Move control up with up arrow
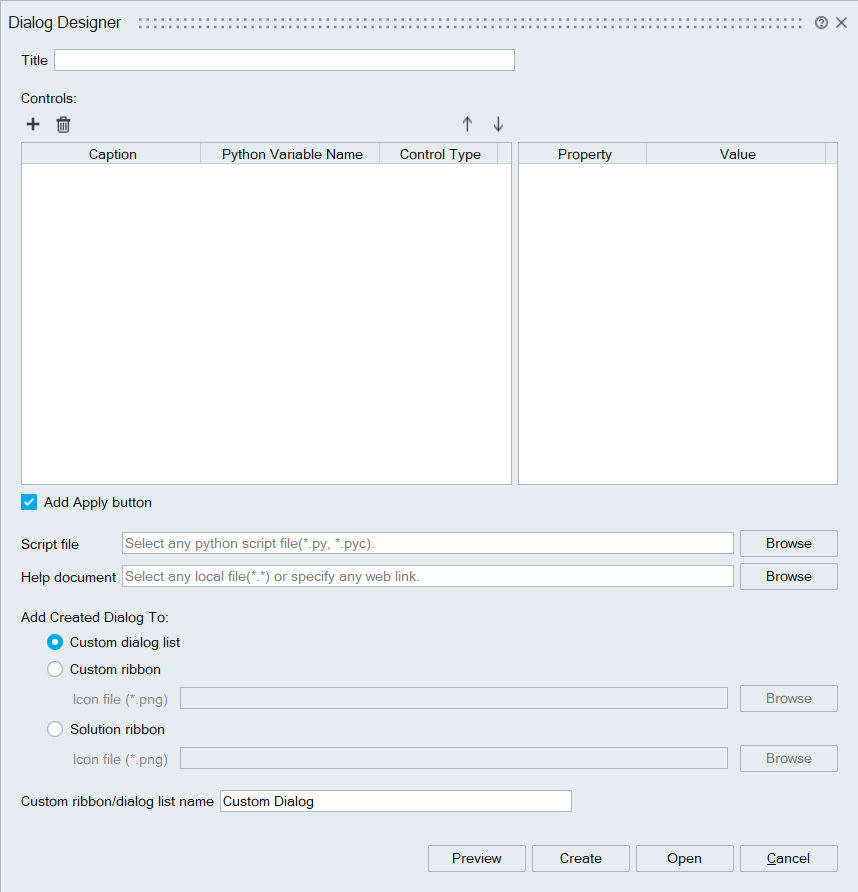Image resolution: width=858 pixels, height=892 pixels. [467, 124]
